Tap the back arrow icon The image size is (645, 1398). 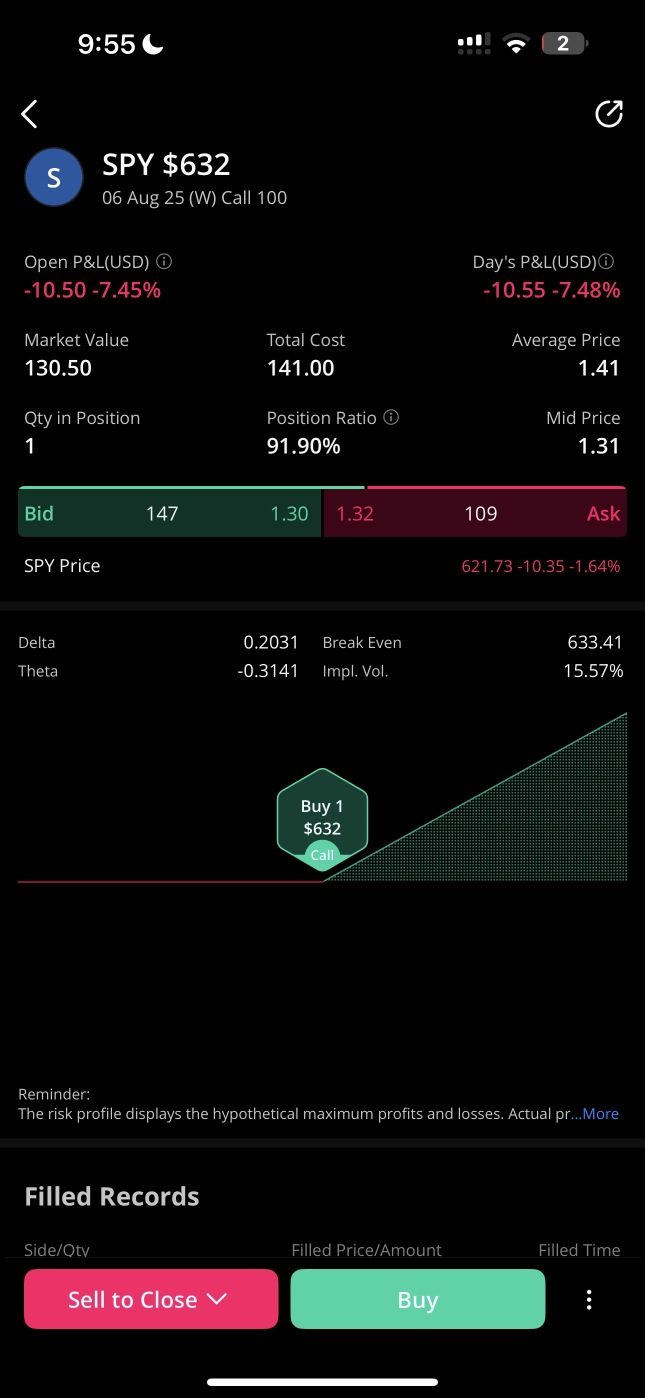point(29,114)
